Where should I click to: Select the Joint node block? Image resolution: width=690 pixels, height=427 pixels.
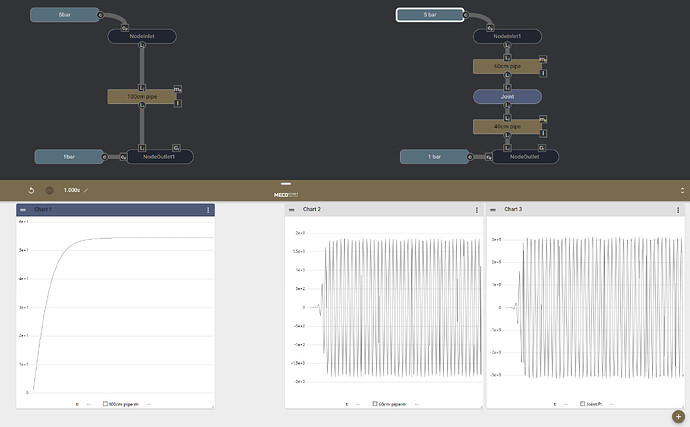pyautogui.click(x=507, y=96)
